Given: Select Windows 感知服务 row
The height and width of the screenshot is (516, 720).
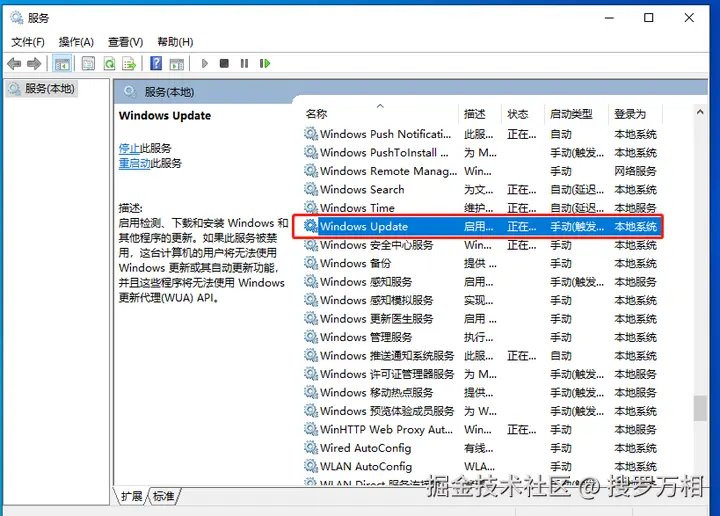Looking at the screenshot, I should [x=482, y=282].
